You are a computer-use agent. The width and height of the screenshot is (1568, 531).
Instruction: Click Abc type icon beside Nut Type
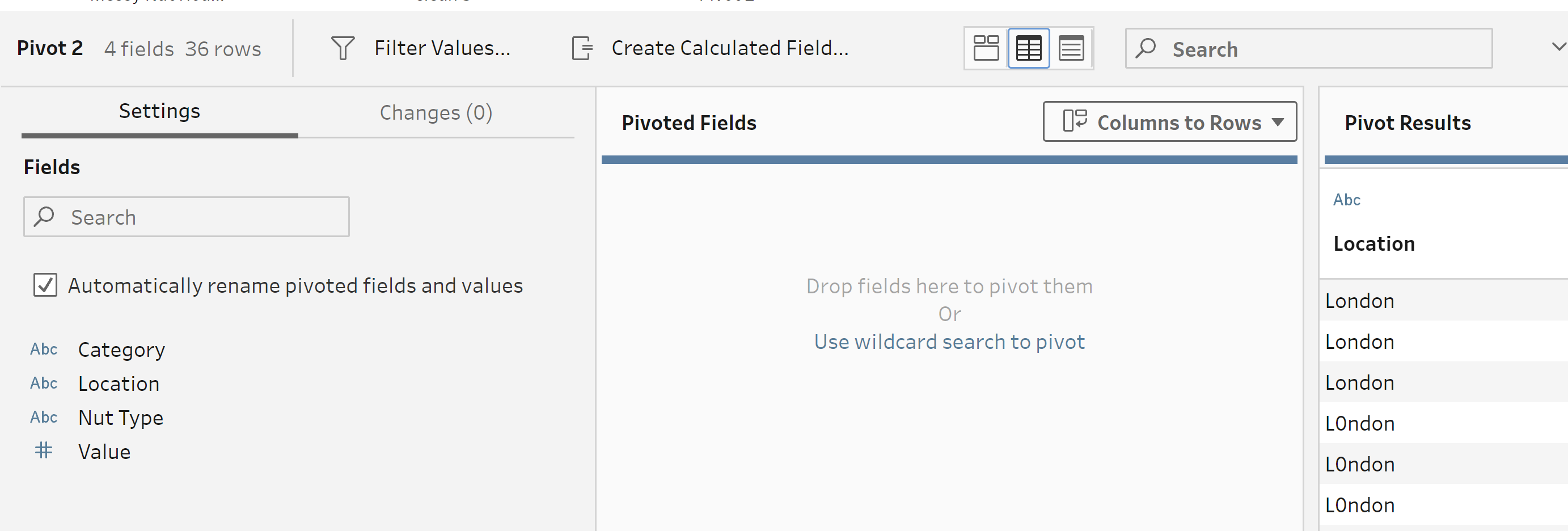44,417
